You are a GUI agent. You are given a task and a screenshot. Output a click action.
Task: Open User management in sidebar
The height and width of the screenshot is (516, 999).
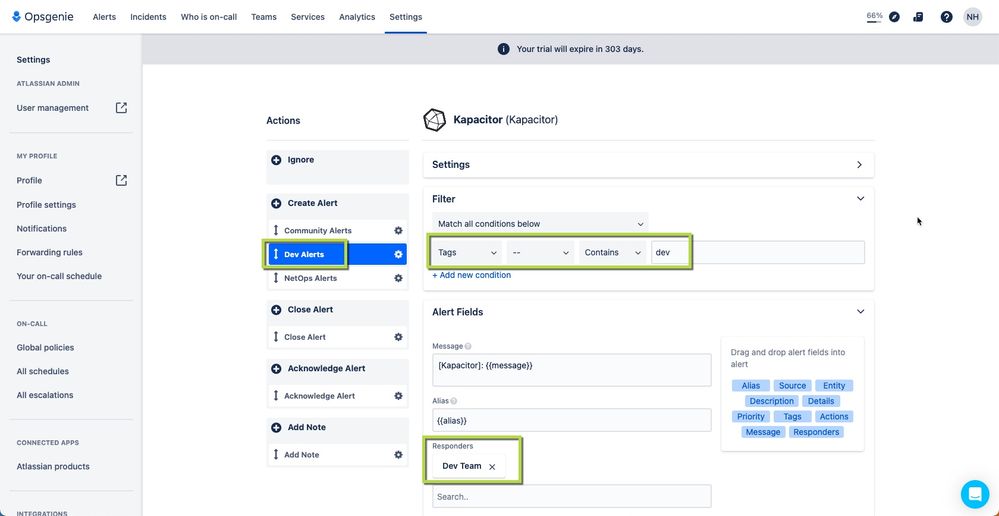[x=53, y=108]
